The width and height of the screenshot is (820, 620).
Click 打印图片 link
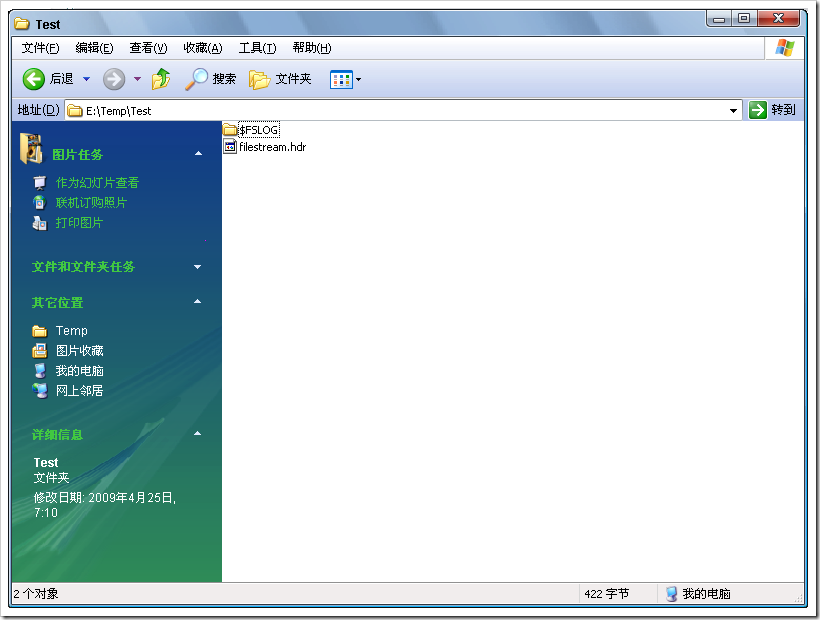click(x=79, y=223)
